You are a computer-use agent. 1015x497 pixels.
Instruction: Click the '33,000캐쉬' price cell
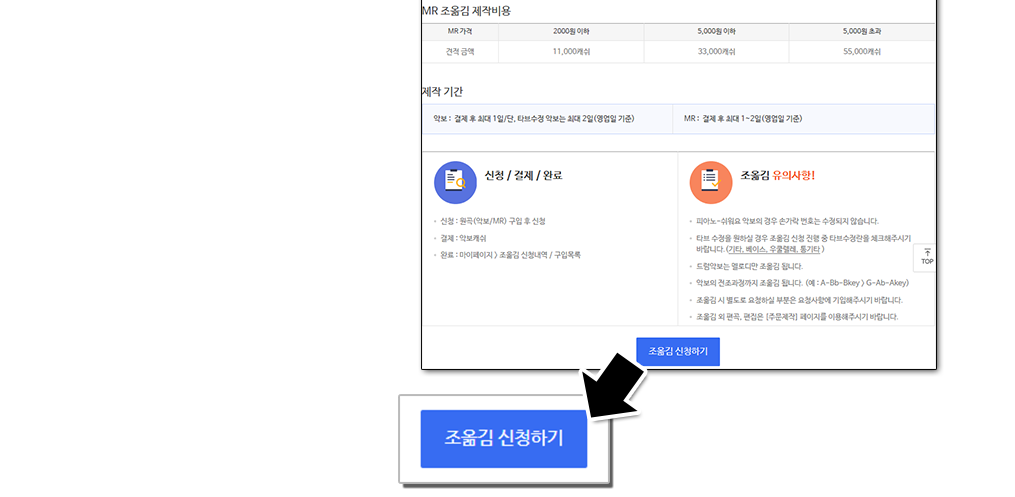pyautogui.click(x=716, y=52)
